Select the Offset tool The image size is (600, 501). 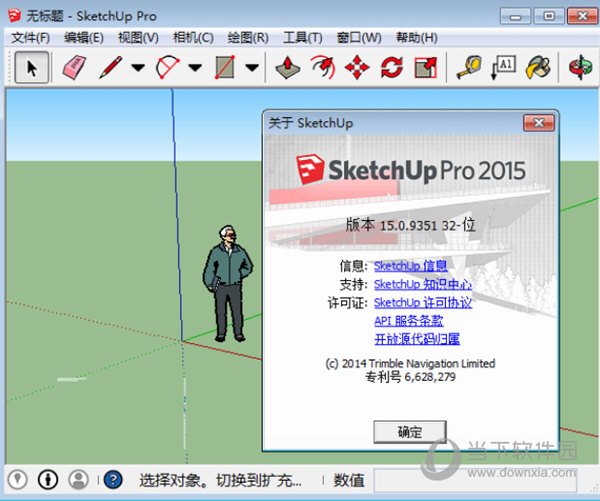pyautogui.click(x=323, y=67)
